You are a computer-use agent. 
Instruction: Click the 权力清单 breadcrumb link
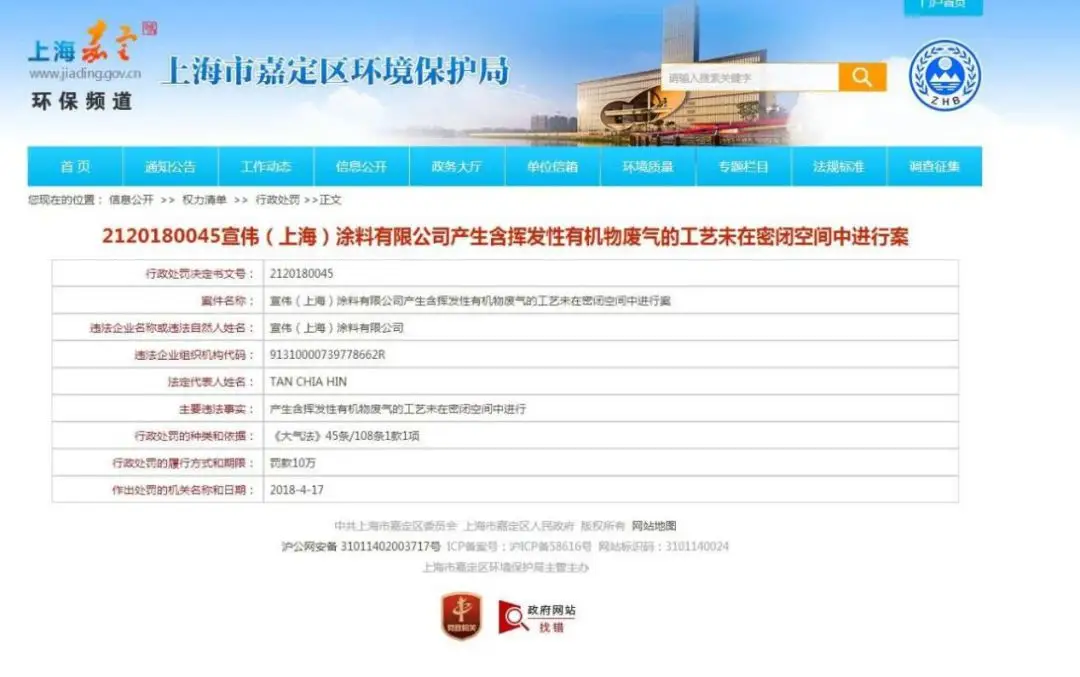(x=204, y=200)
